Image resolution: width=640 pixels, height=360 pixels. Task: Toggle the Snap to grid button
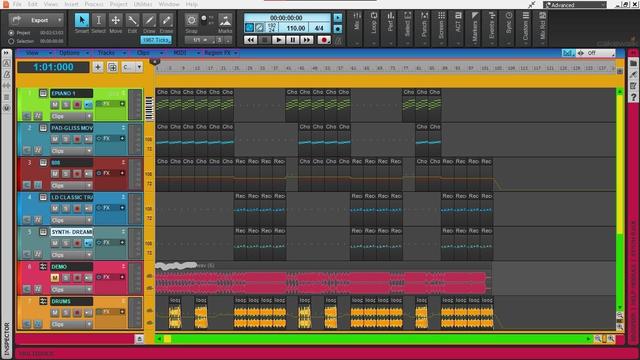pyautogui.click(x=191, y=20)
